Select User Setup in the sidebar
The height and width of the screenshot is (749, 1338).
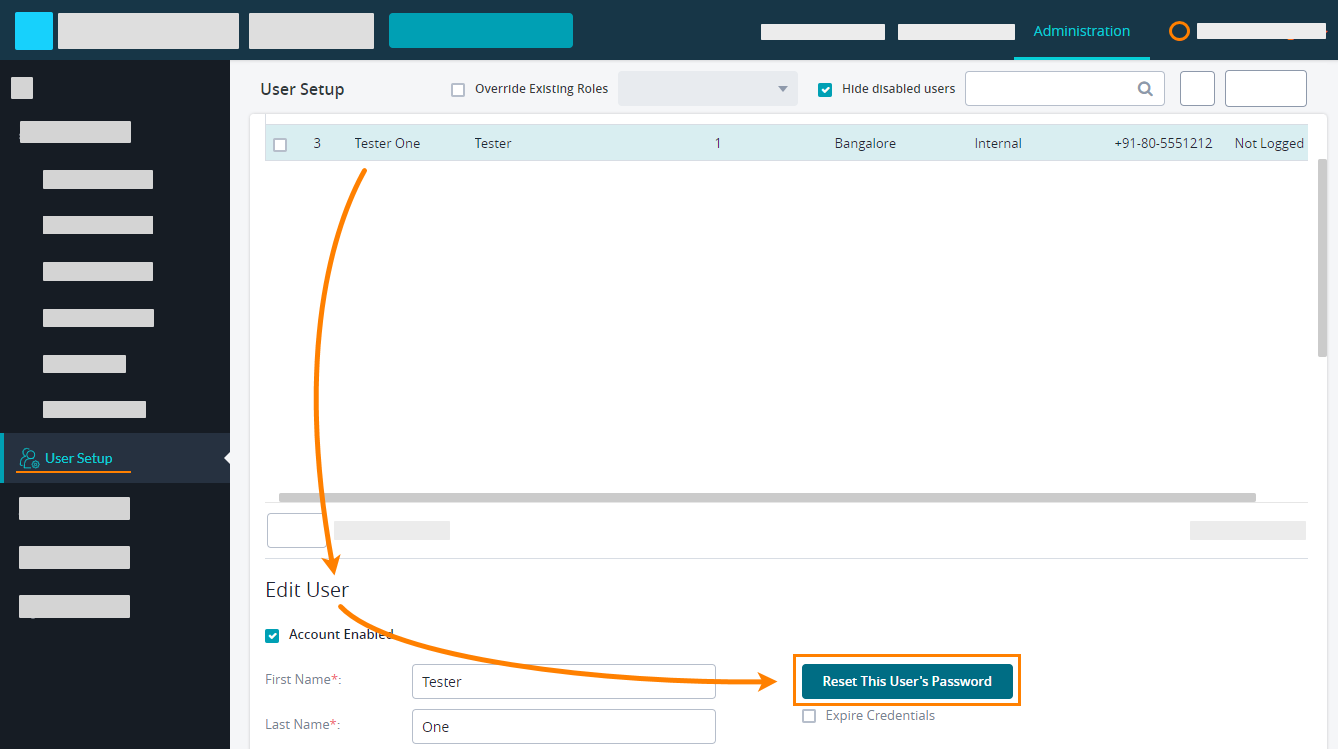[78, 458]
